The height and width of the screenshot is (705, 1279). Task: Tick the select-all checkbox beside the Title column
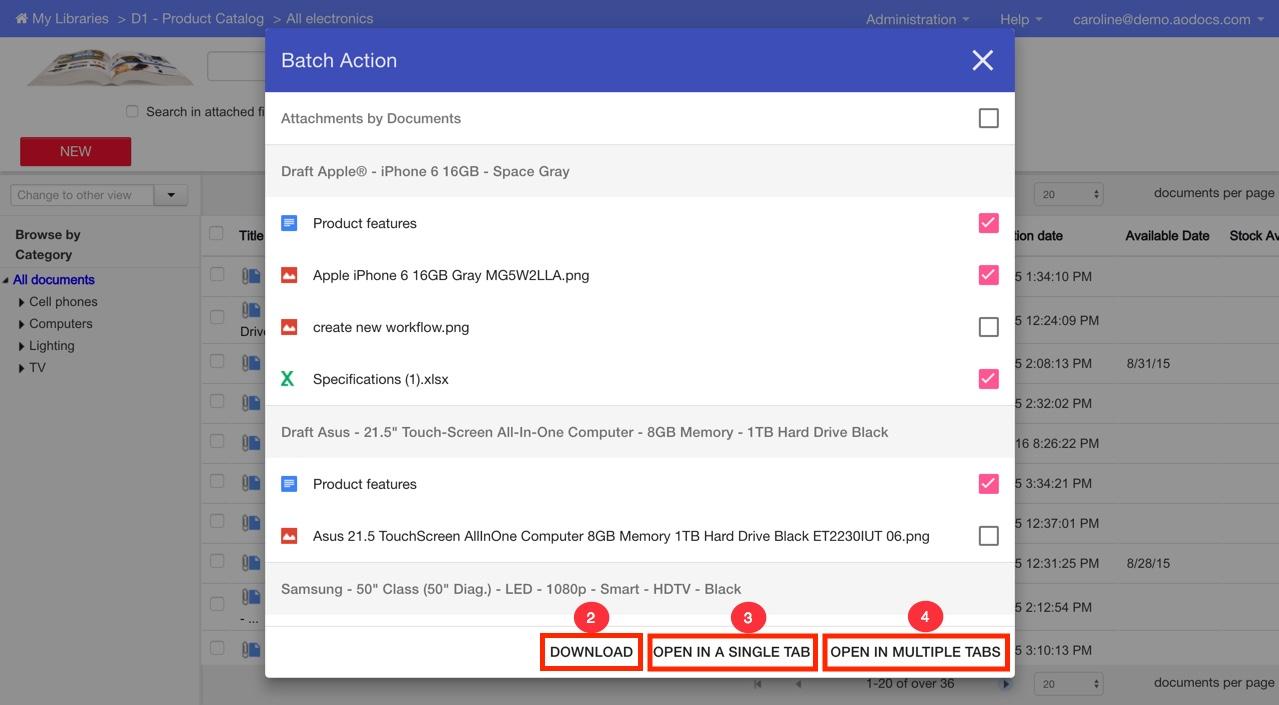point(216,234)
